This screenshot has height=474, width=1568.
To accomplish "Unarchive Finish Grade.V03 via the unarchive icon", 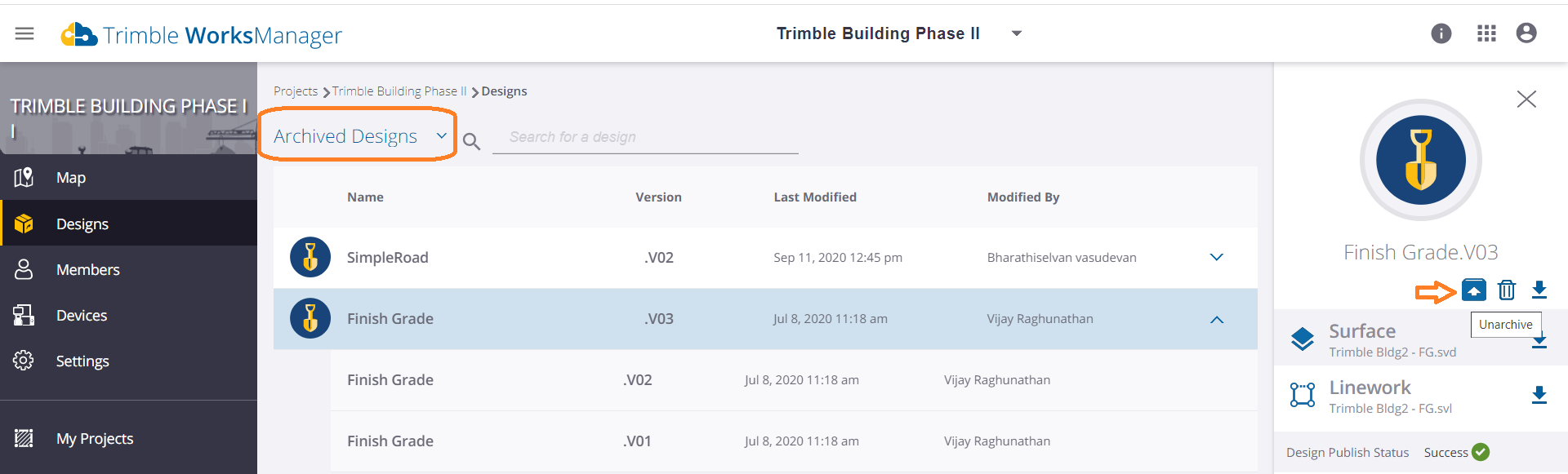I will tap(1473, 290).
